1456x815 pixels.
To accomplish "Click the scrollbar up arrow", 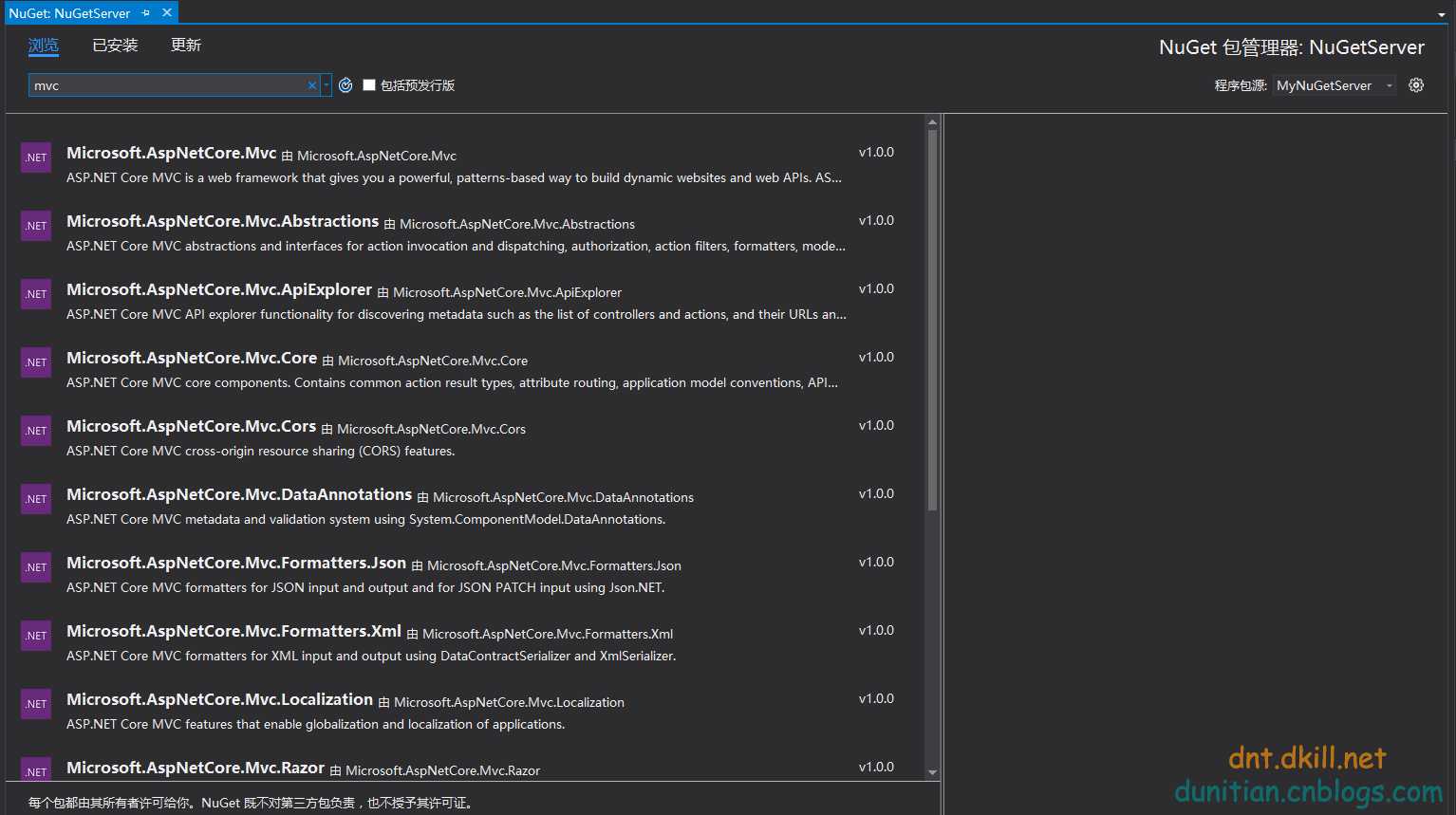I will point(932,122).
